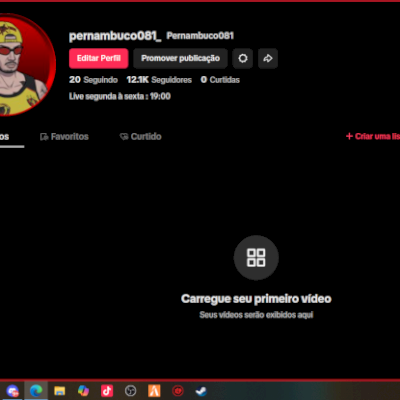Open the chat app with notification badge
Viewport: 400px width, 400px height.
click(12, 391)
